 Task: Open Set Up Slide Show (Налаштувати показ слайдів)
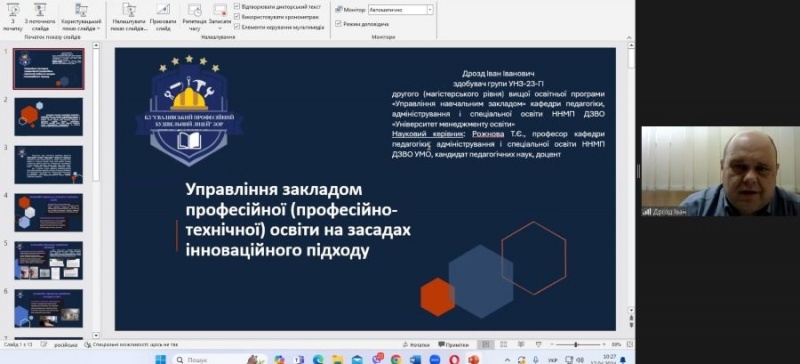[x=129, y=17]
